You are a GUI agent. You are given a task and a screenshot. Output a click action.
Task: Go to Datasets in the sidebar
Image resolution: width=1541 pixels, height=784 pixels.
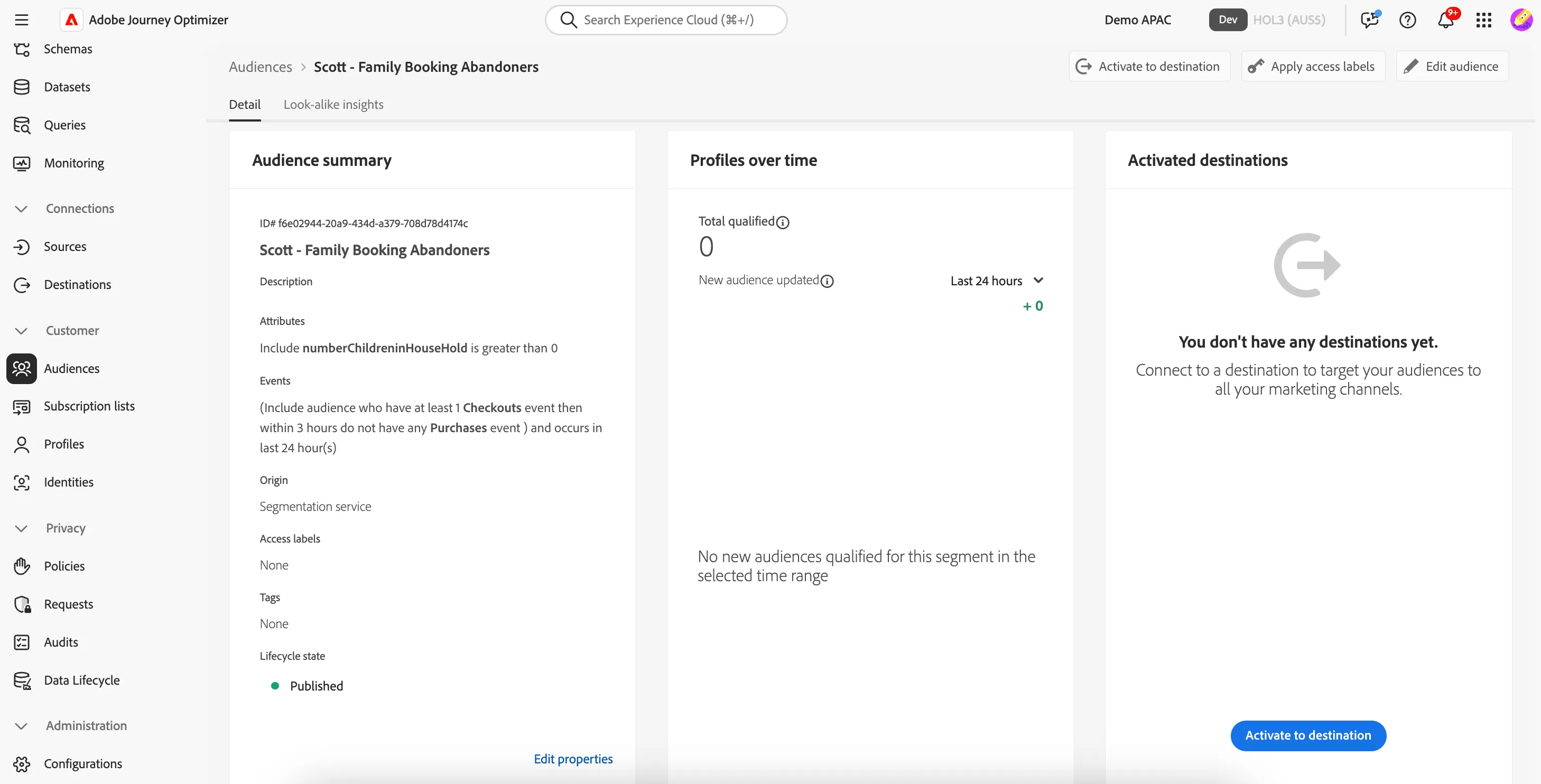[67, 87]
